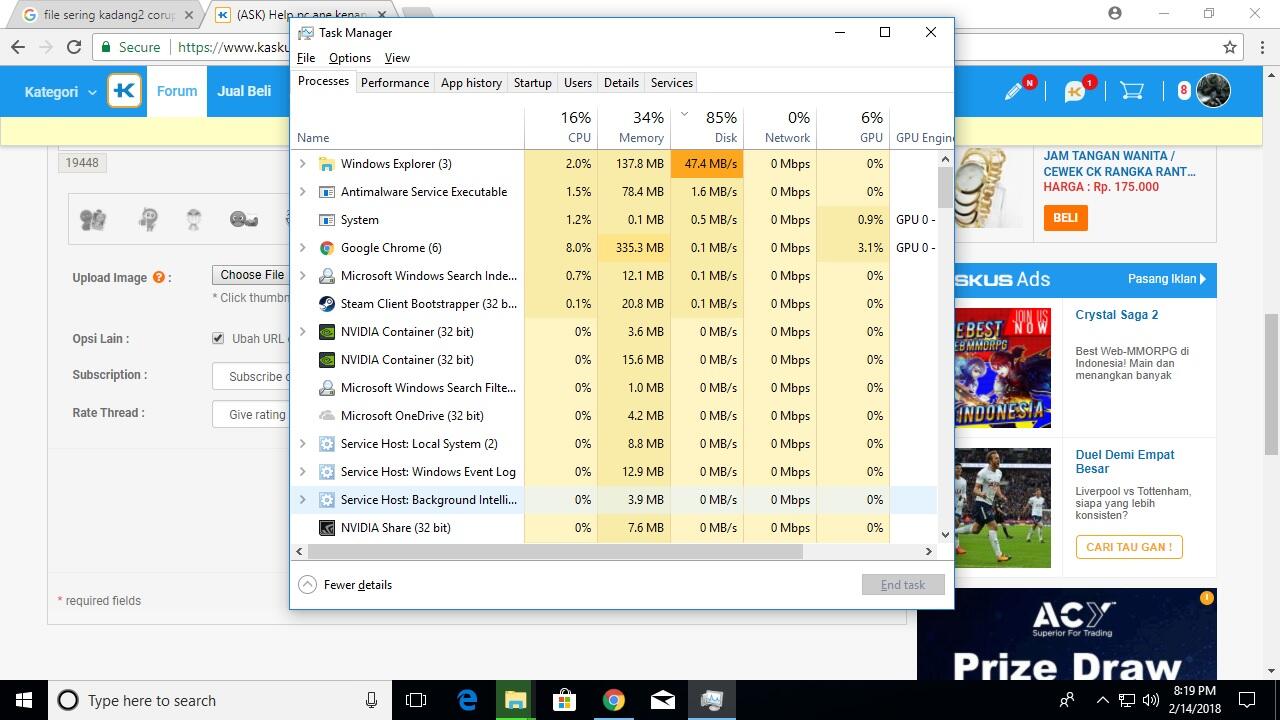Click the Microsoft Windows Search Indexer icon
This screenshot has height=720, width=1280.
[326, 276]
